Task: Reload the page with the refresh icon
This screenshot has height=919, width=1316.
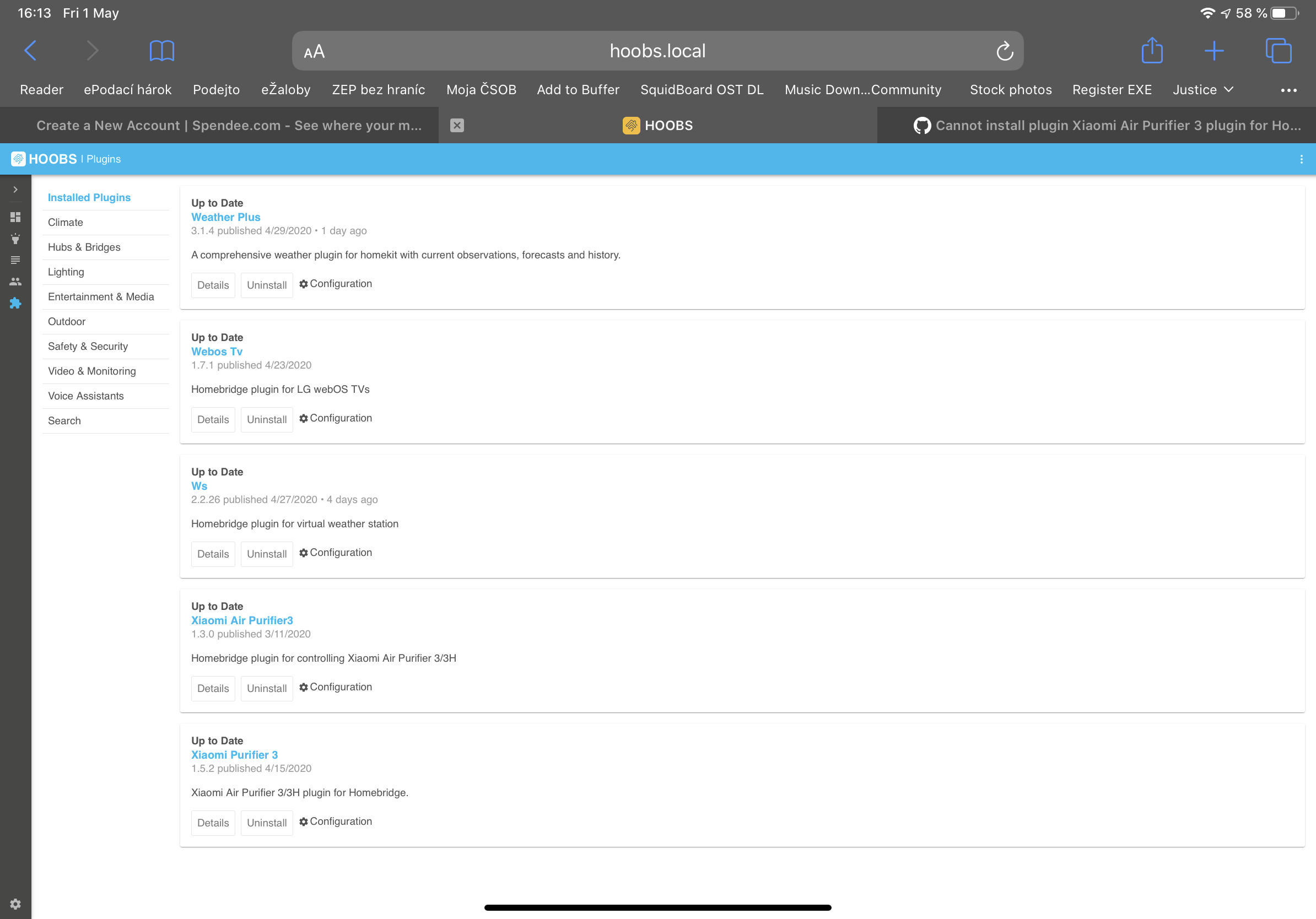Action: coord(1004,51)
